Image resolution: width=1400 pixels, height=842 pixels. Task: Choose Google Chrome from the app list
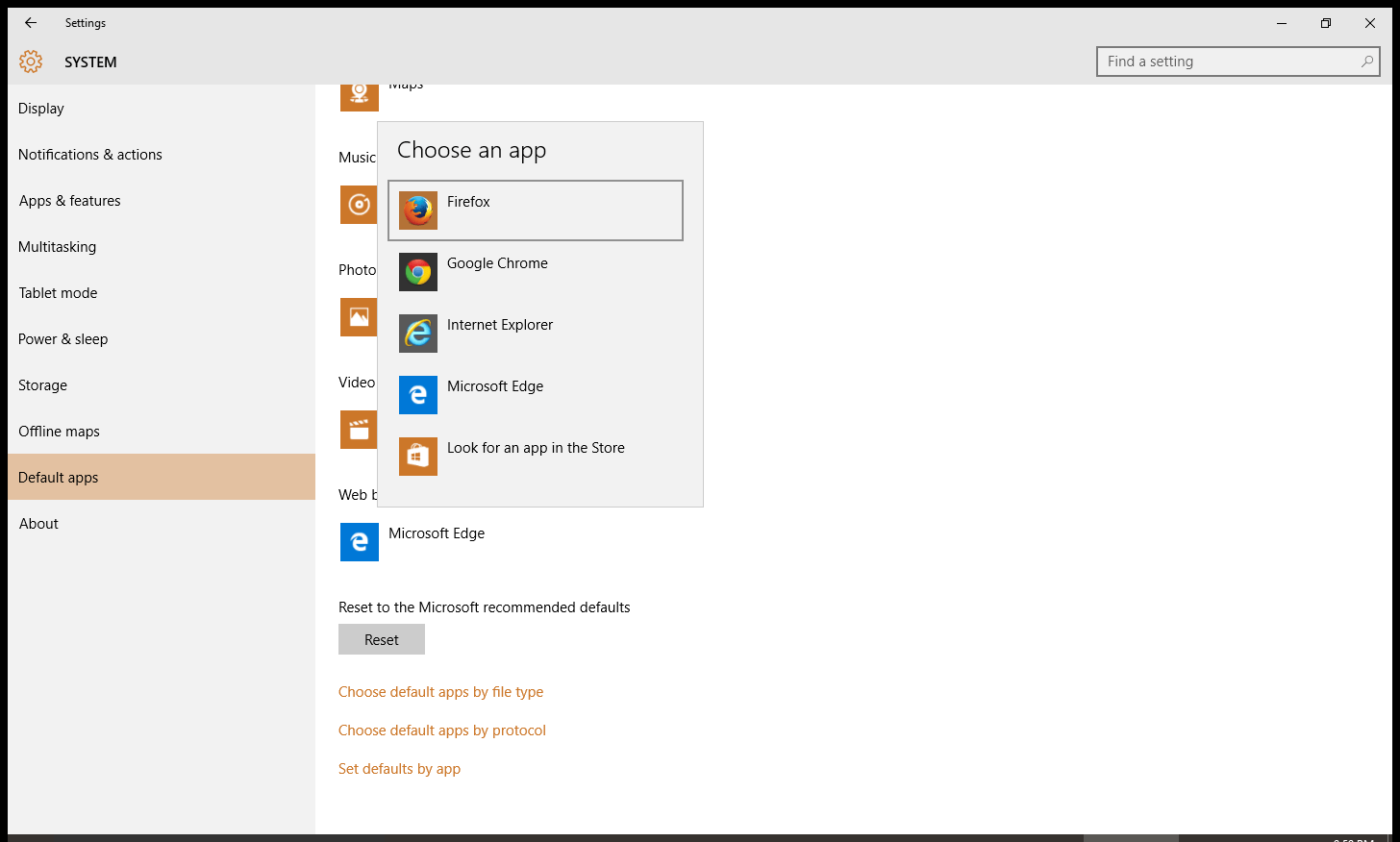pyautogui.click(x=536, y=272)
